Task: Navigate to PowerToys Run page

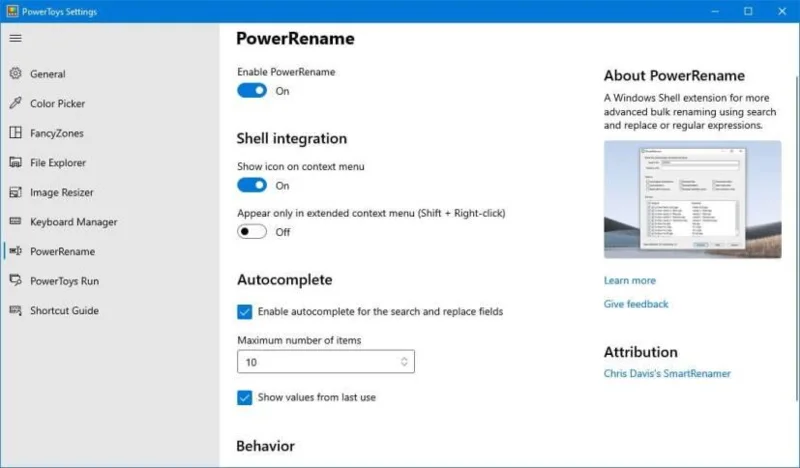Action: tap(64, 281)
